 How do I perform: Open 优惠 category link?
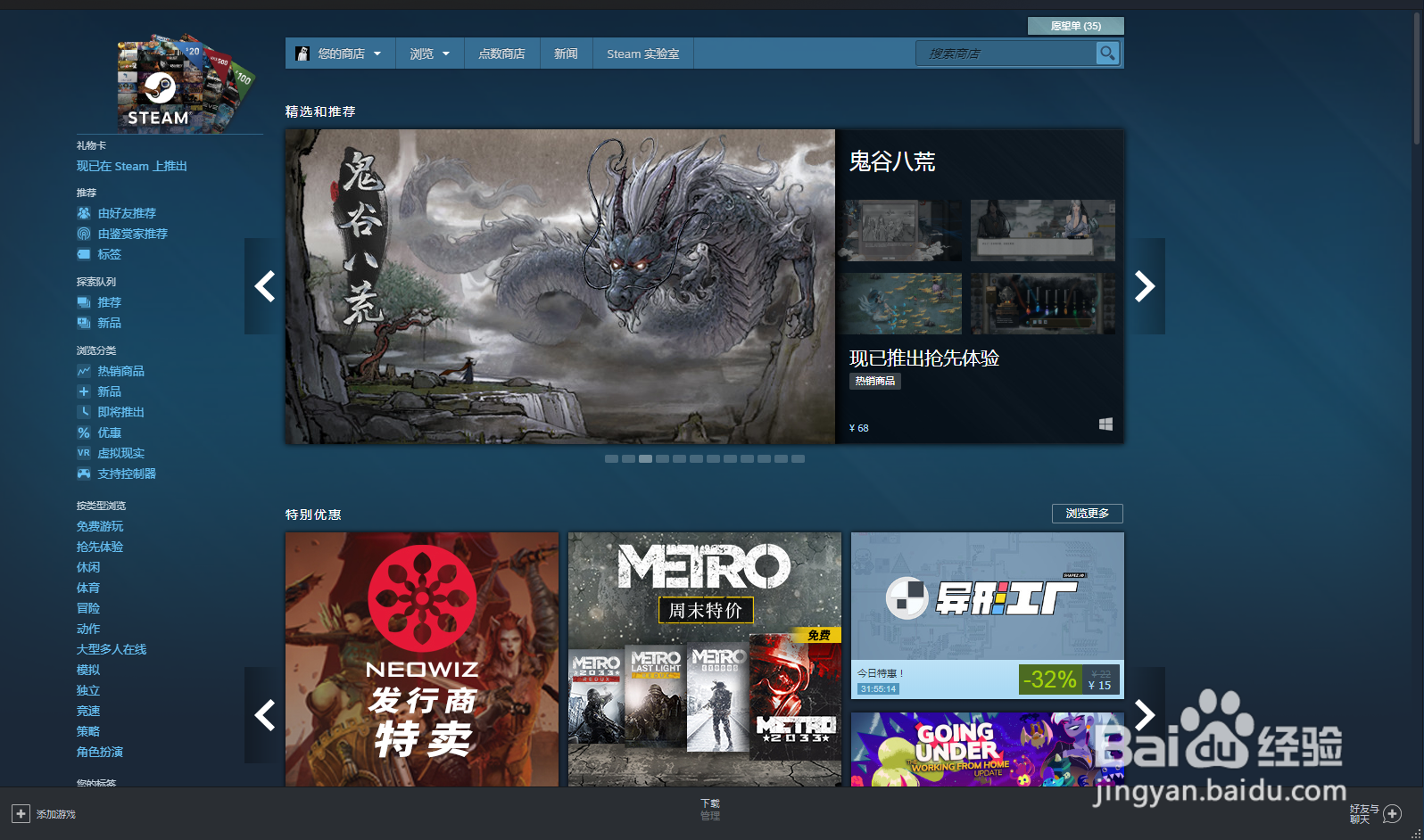click(x=110, y=432)
